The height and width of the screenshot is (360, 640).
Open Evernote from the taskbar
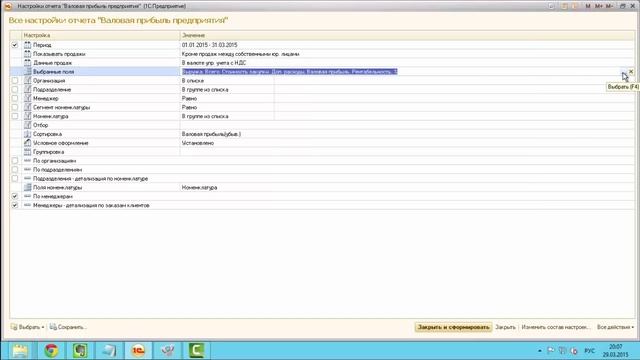tap(80, 351)
